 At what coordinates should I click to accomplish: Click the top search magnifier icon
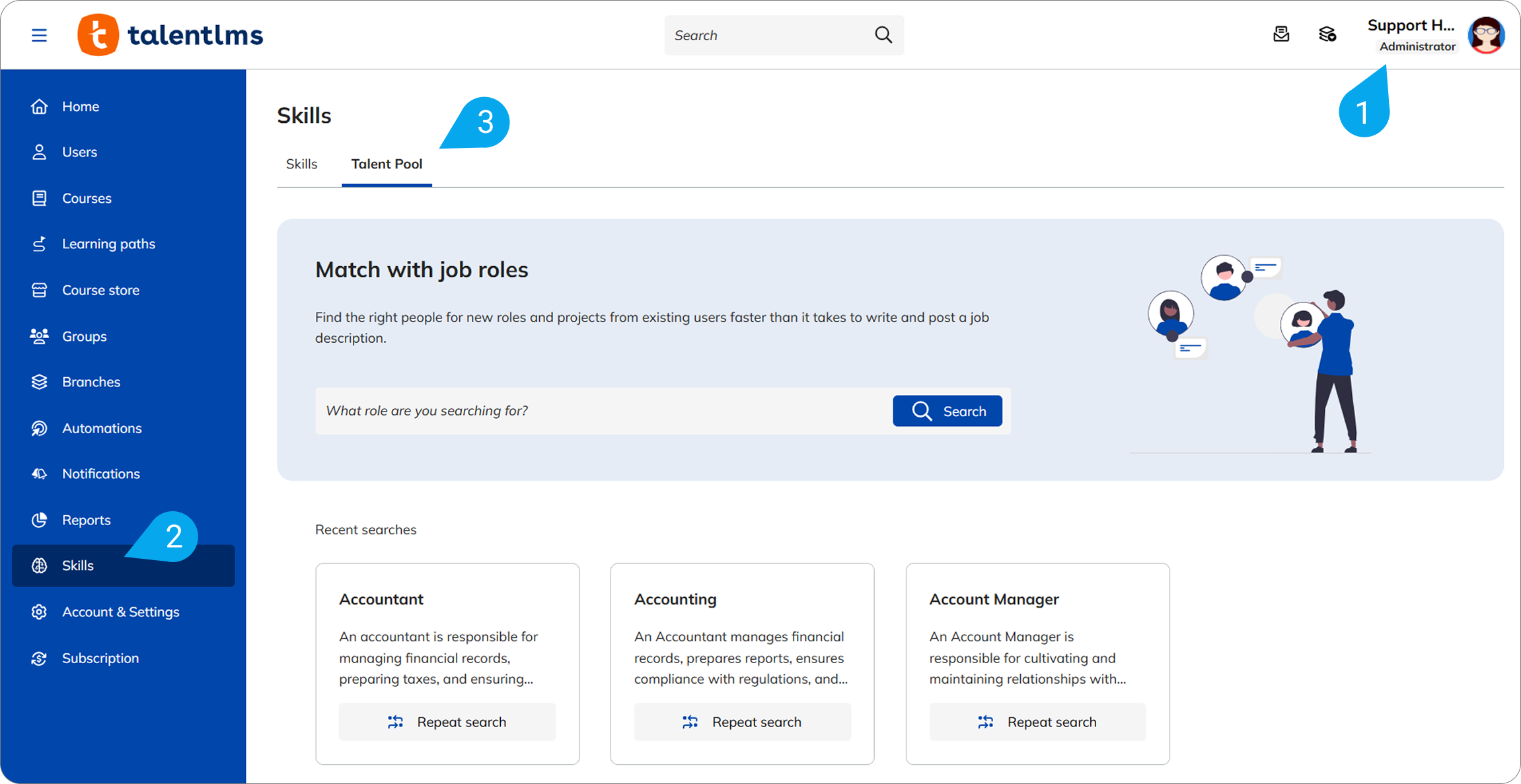pyautogui.click(x=883, y=35)
